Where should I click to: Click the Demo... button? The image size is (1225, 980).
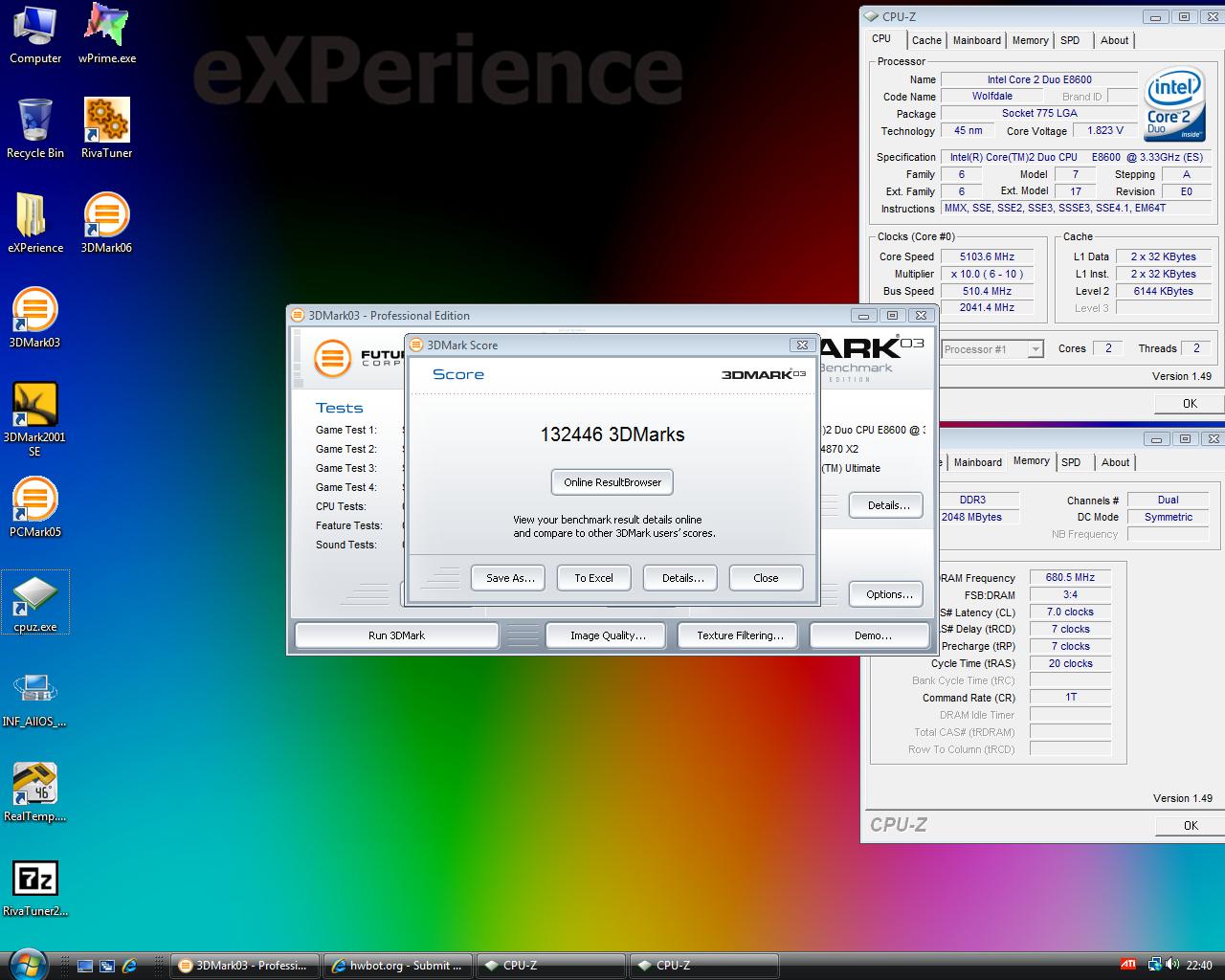[x=872, y=635]
